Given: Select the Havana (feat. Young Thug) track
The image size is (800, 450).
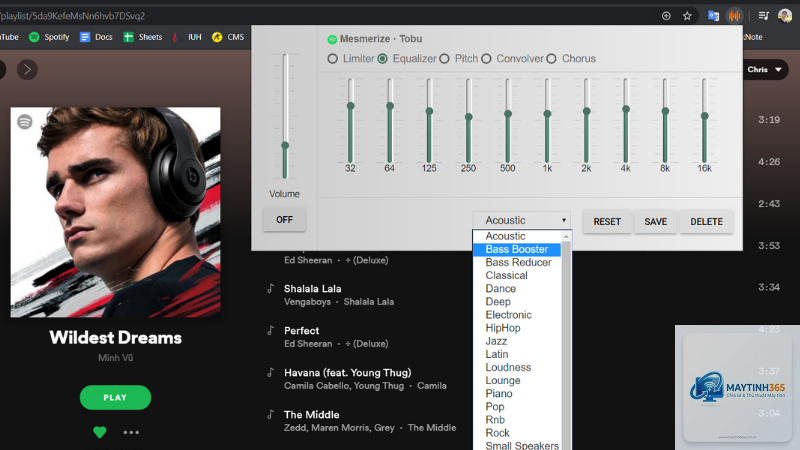Looking at the screenshot, I should 347,373.
